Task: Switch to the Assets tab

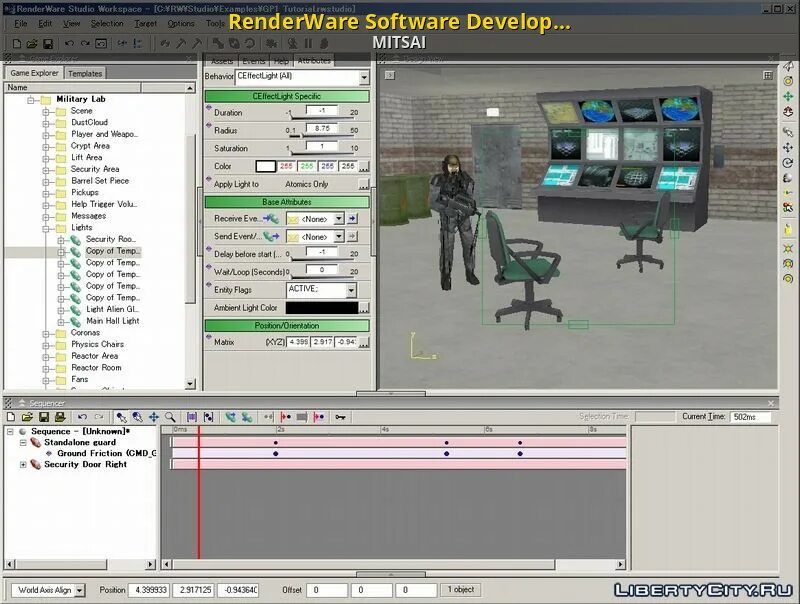Action: pos(222,61)
